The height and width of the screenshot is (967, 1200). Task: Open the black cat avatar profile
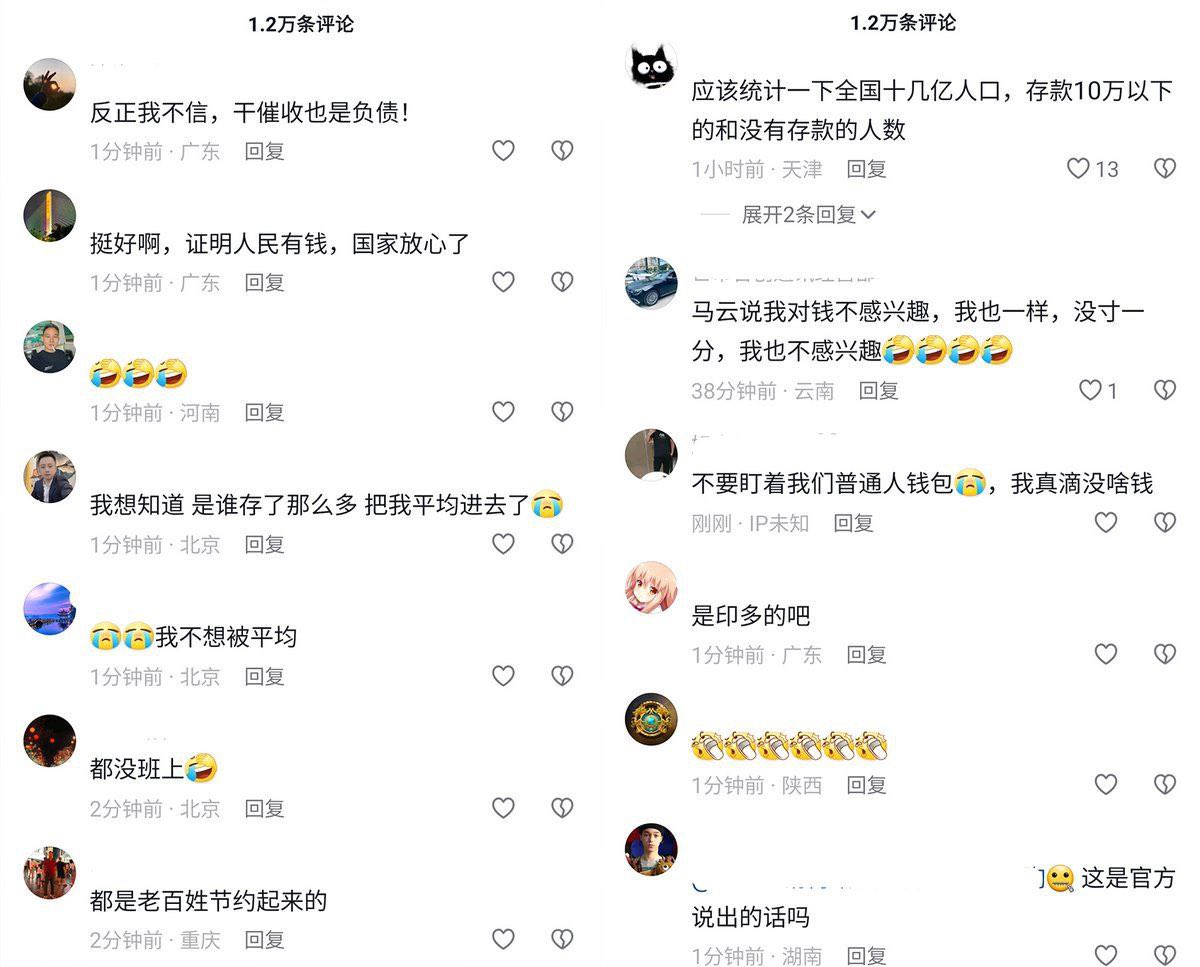tap(652, 64)
